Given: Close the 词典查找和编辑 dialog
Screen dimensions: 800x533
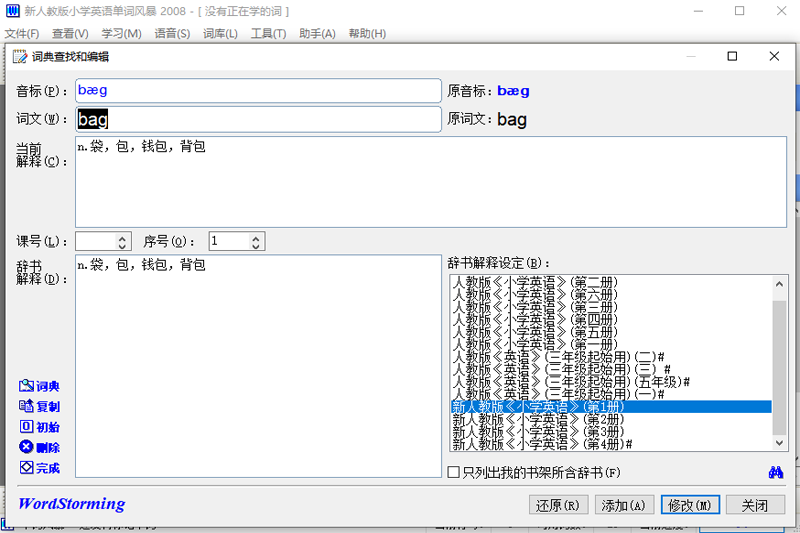Looking at the screenshot, I should pyautogui.click(x=774, y=56).
